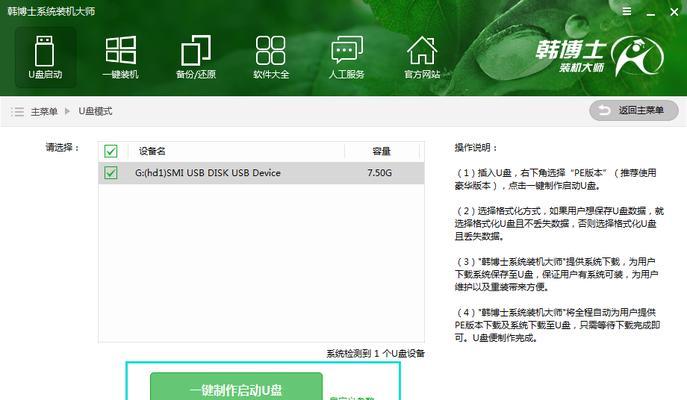Click the U盘模式 breadcrumb label
This screenshot has height=400, width=687.
[x=95, y=111]
